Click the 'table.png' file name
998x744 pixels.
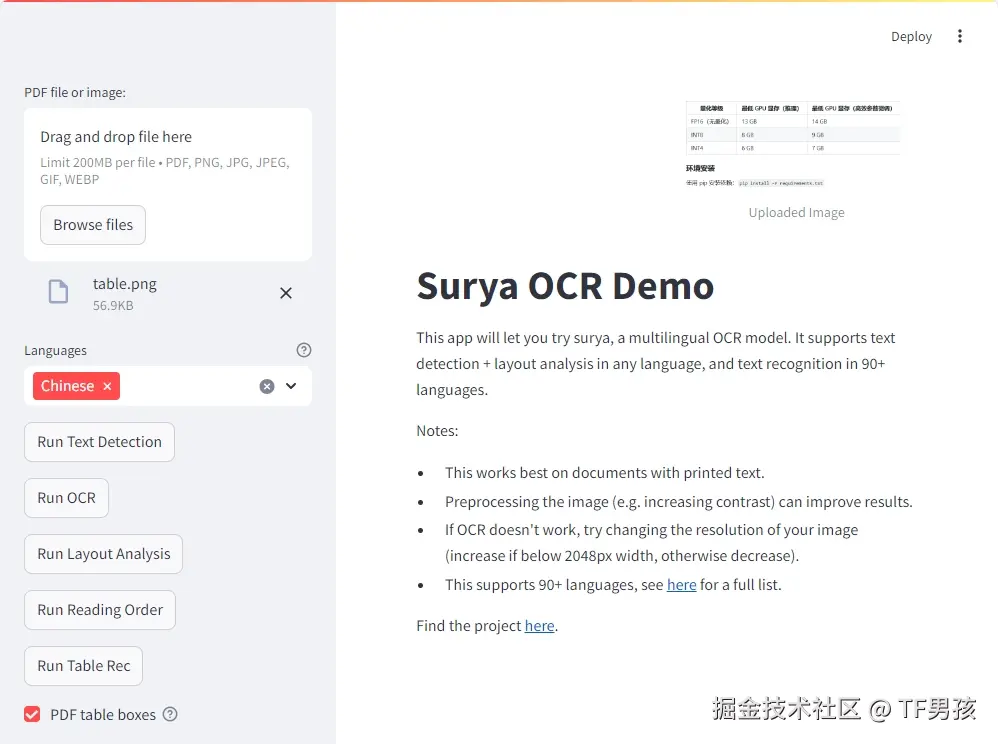coord(125,284)
